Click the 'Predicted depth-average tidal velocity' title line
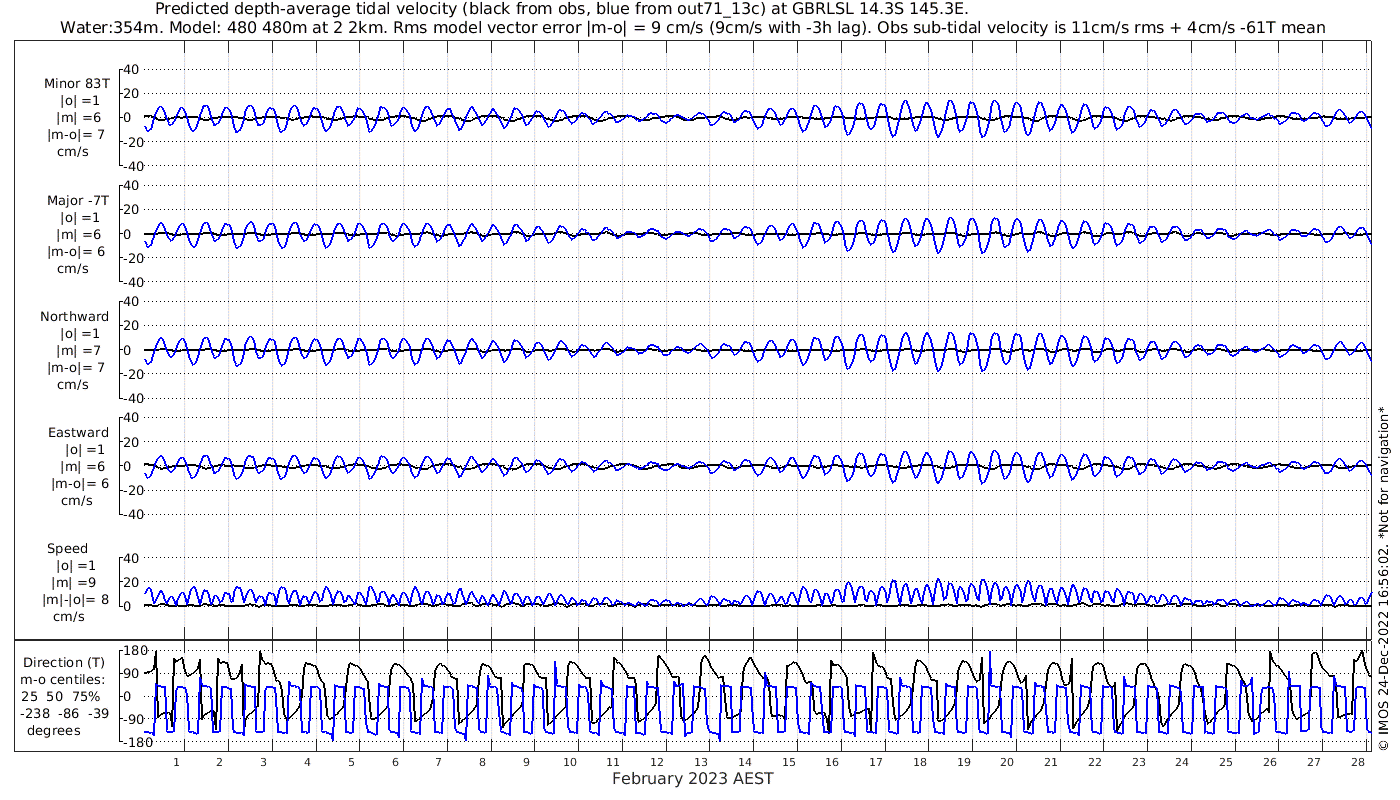The image size is (1400, 800). click(x=562, y=9)
